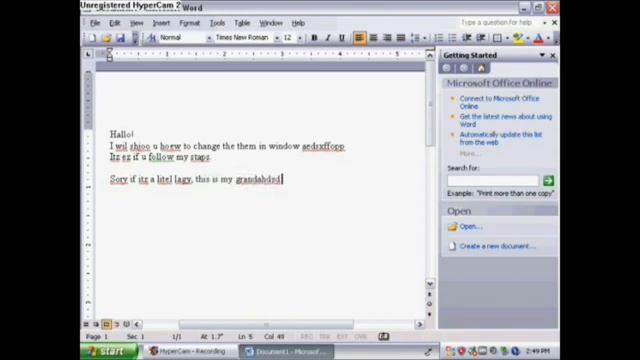The height and width of the screenshot is (360, 640).
Task: Click Connect to Microsoft Office Online link
Action: [499, 102]
